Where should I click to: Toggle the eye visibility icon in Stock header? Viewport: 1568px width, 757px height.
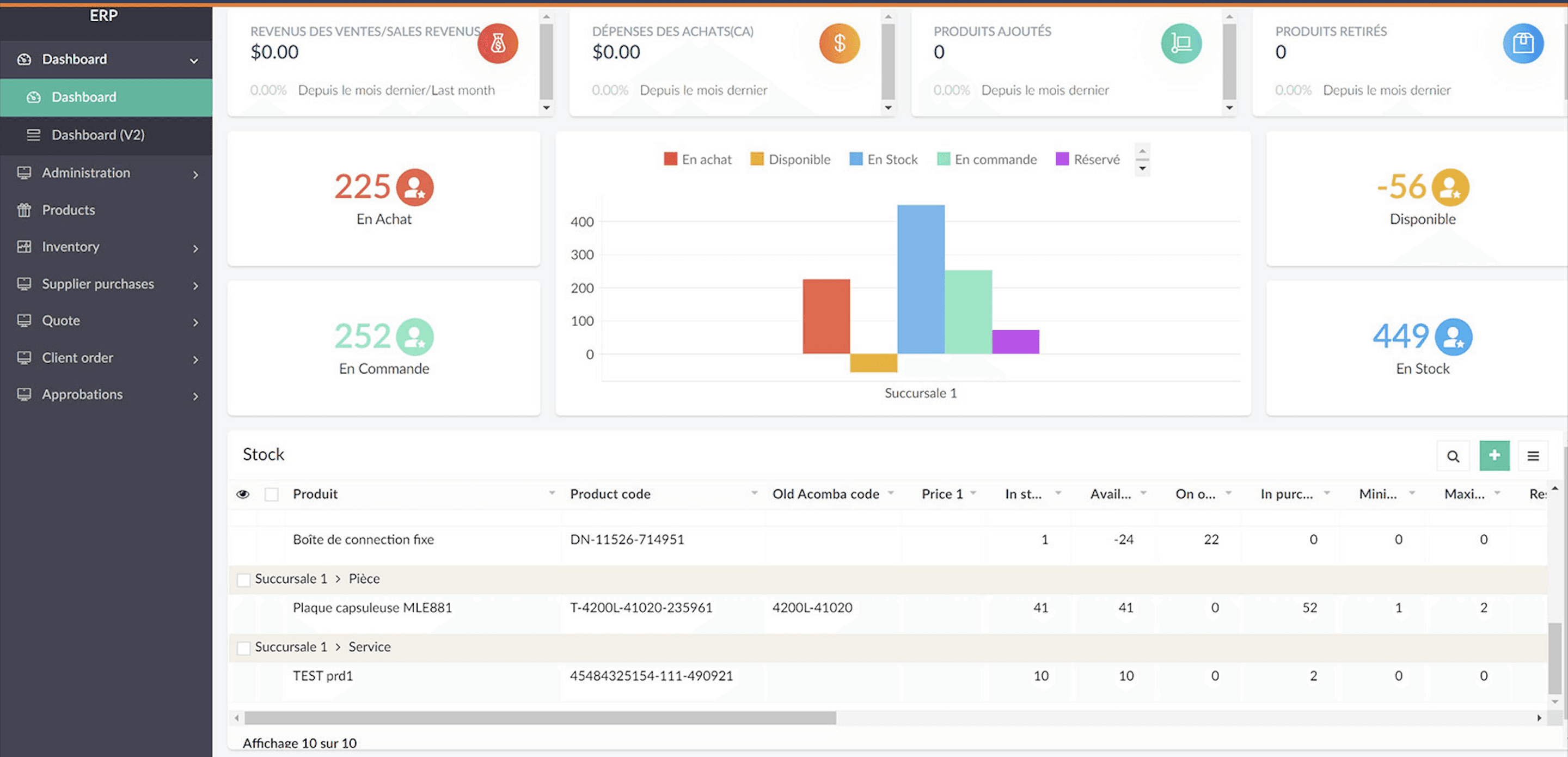click(x=243, y=494)
